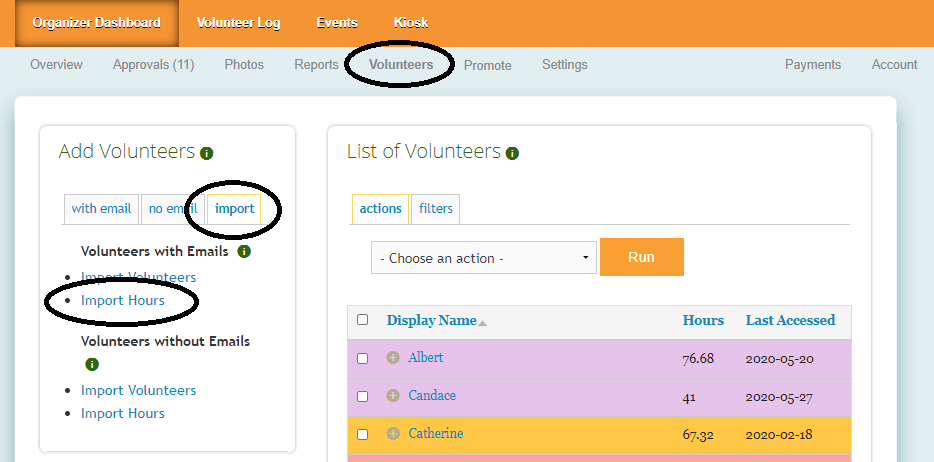Open the Volunteer Log menu item
The width and height of the screenshot is (934, 462).
point(238,23)
